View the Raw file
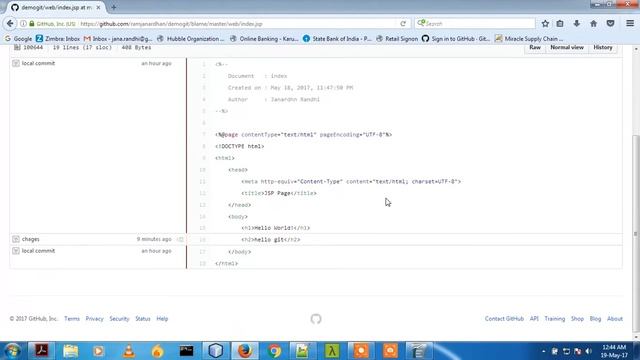This screenshot has height=360, width=640. [x=535, y=48]
